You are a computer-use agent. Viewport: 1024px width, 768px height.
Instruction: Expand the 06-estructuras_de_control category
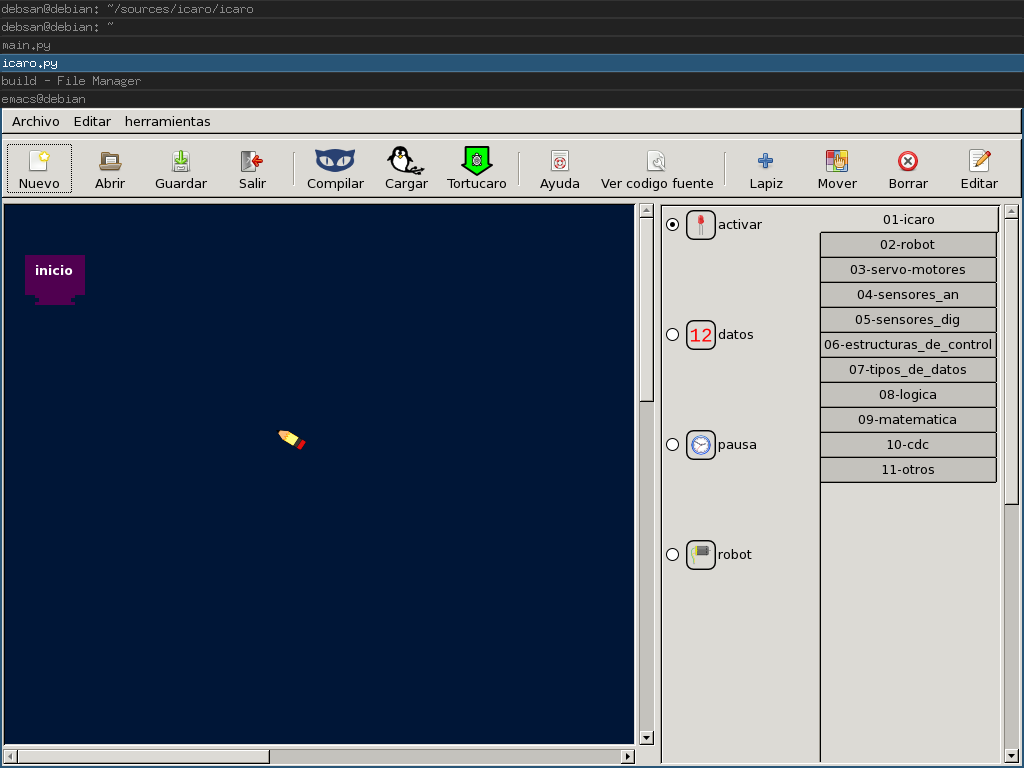click(908, 345)
